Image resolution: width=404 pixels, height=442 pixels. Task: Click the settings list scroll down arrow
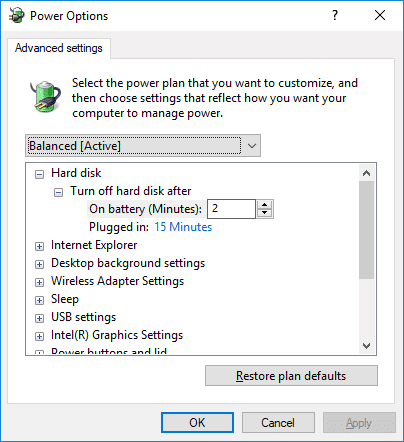point(367,346)
